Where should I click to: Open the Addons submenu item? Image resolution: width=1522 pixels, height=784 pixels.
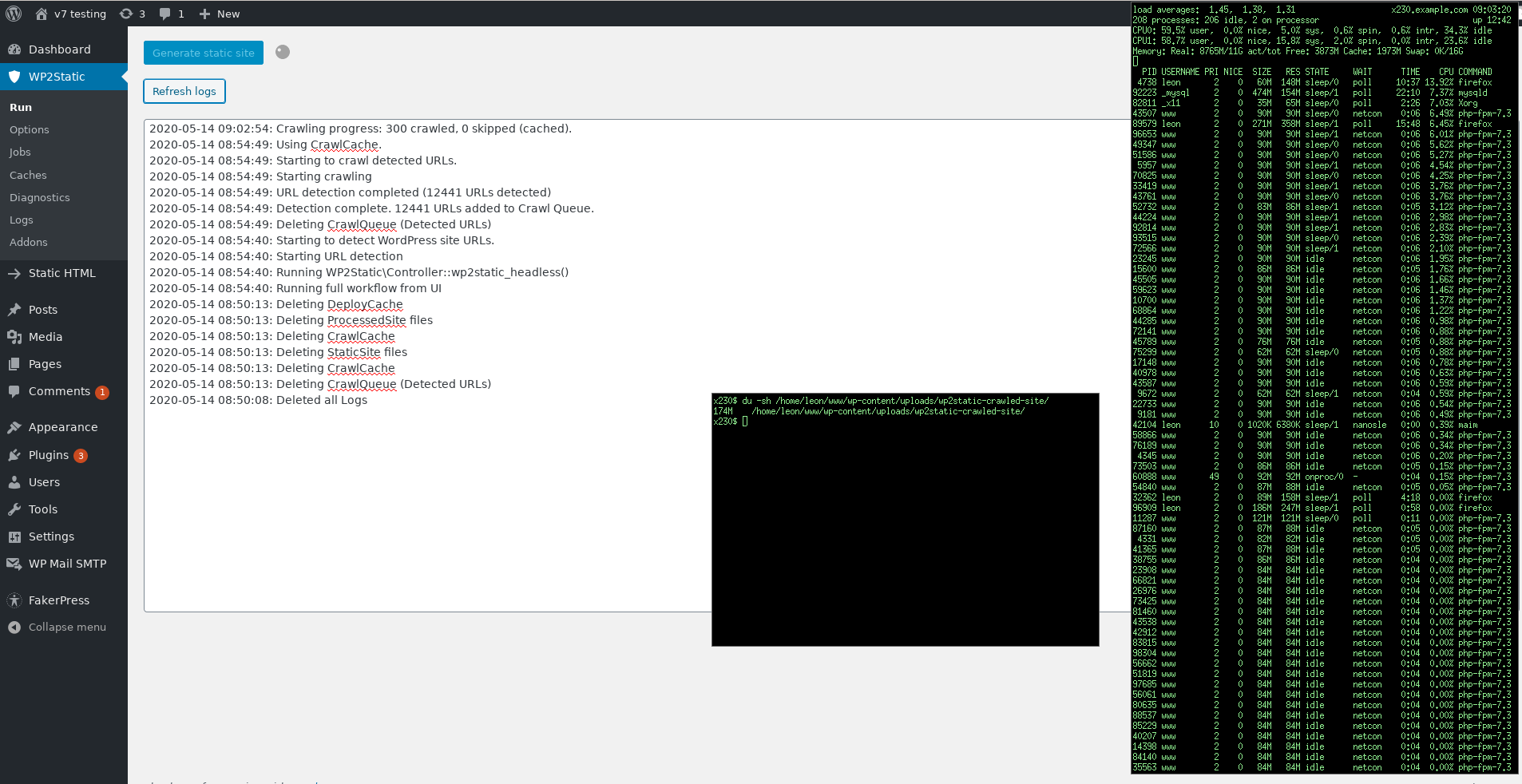tap(29, 242)
